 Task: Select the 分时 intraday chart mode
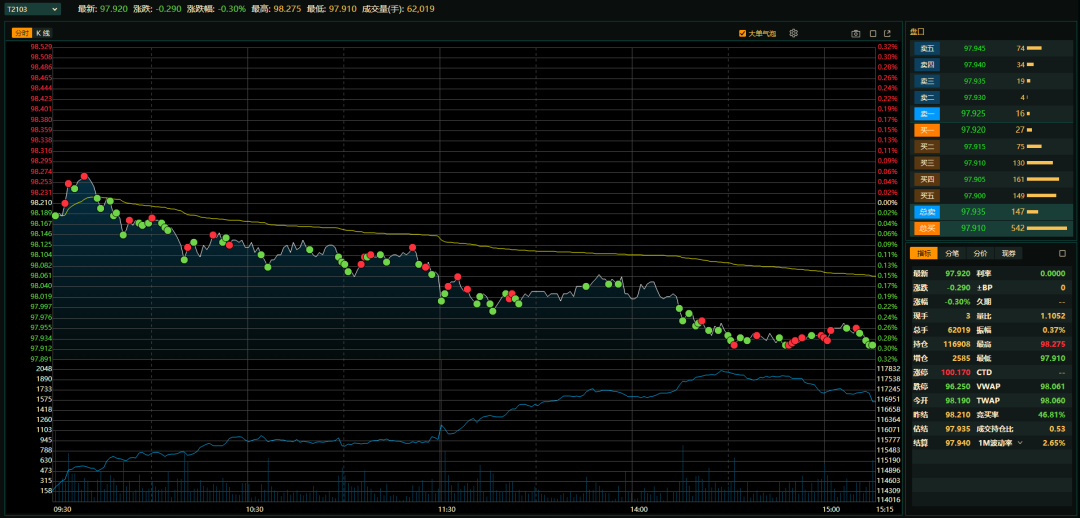[22, 33]
